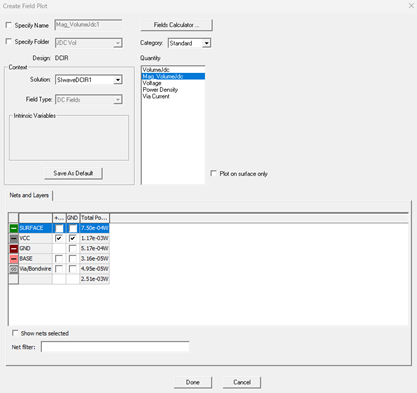This screenshot has width=417, height=393.
Task: Select the BASE layer row name
Action: click(x=35, y=259)
